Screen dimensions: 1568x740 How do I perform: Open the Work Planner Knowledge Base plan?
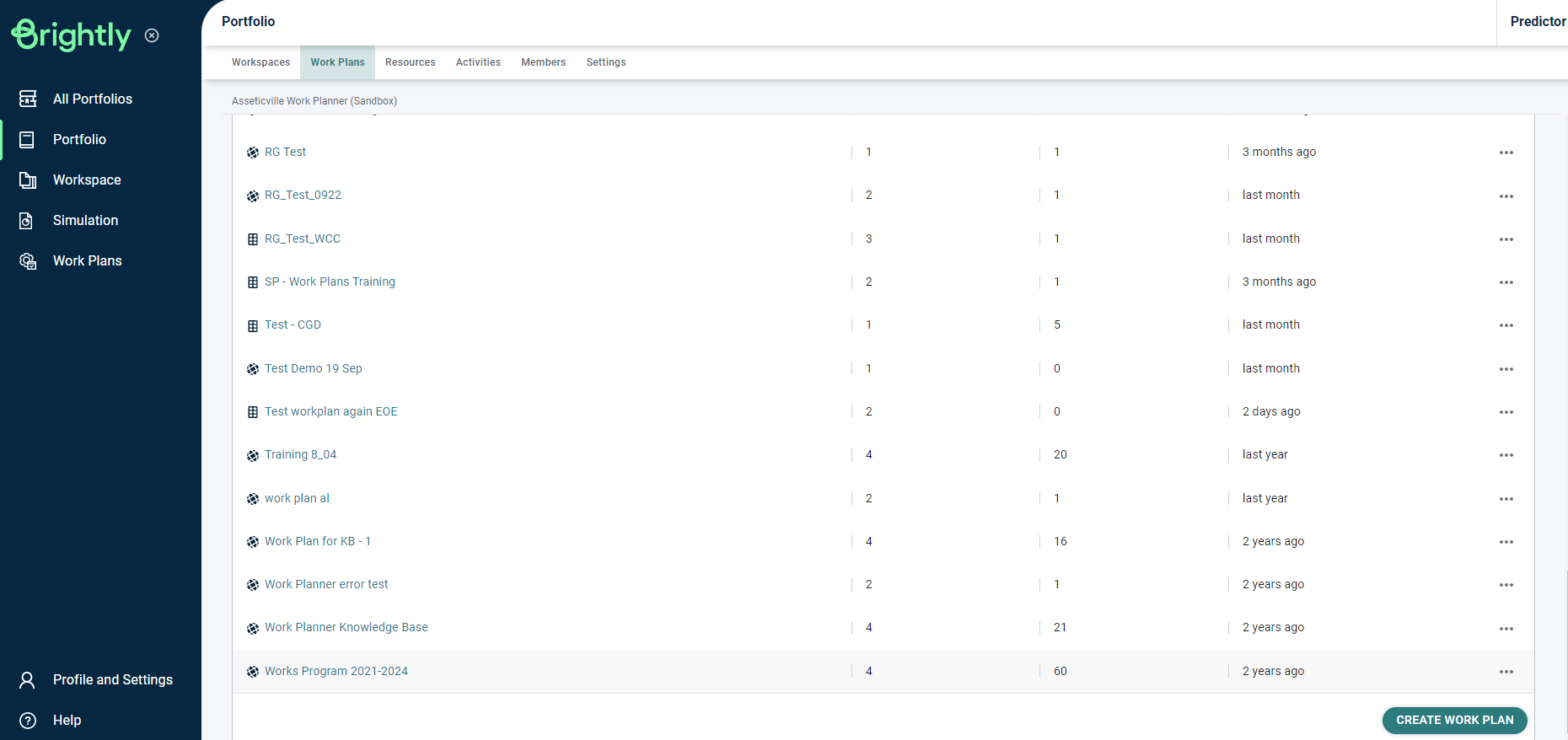(346, 627)
